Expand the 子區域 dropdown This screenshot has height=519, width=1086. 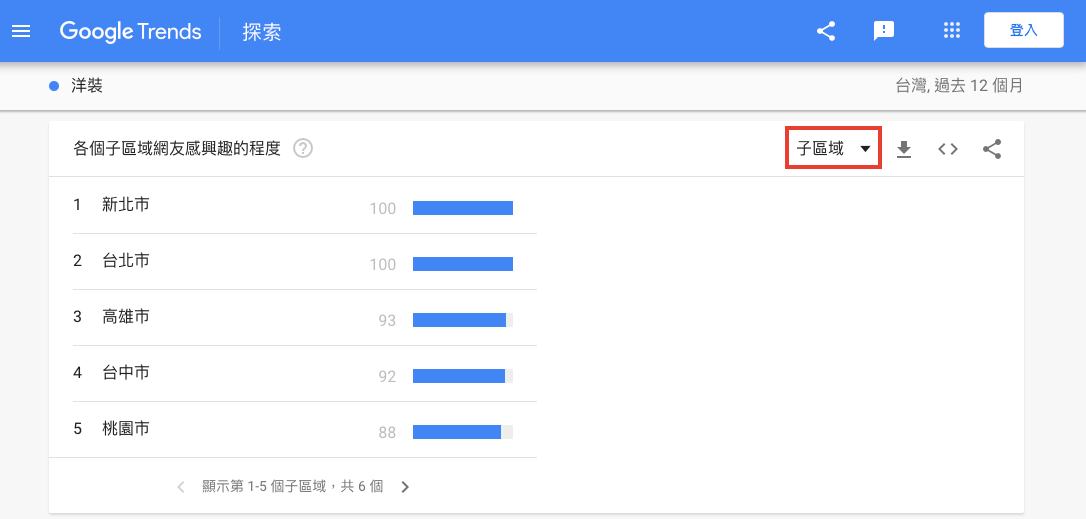click(833, 149)
